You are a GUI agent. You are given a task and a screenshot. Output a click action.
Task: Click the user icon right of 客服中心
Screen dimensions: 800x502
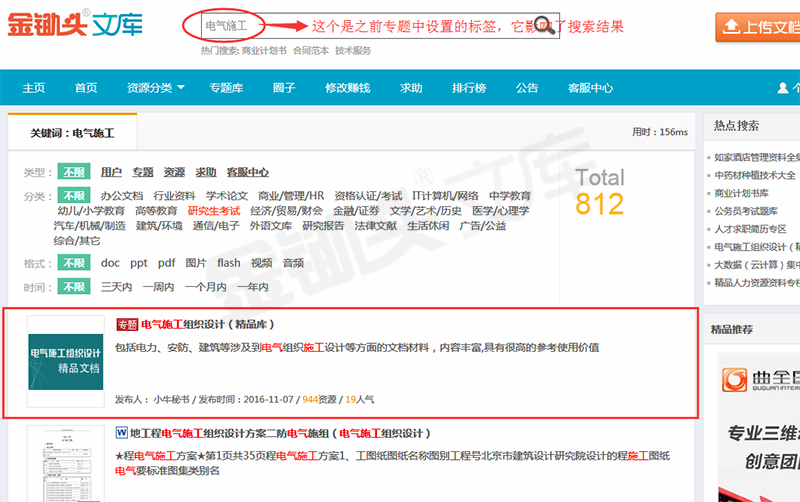787,88
